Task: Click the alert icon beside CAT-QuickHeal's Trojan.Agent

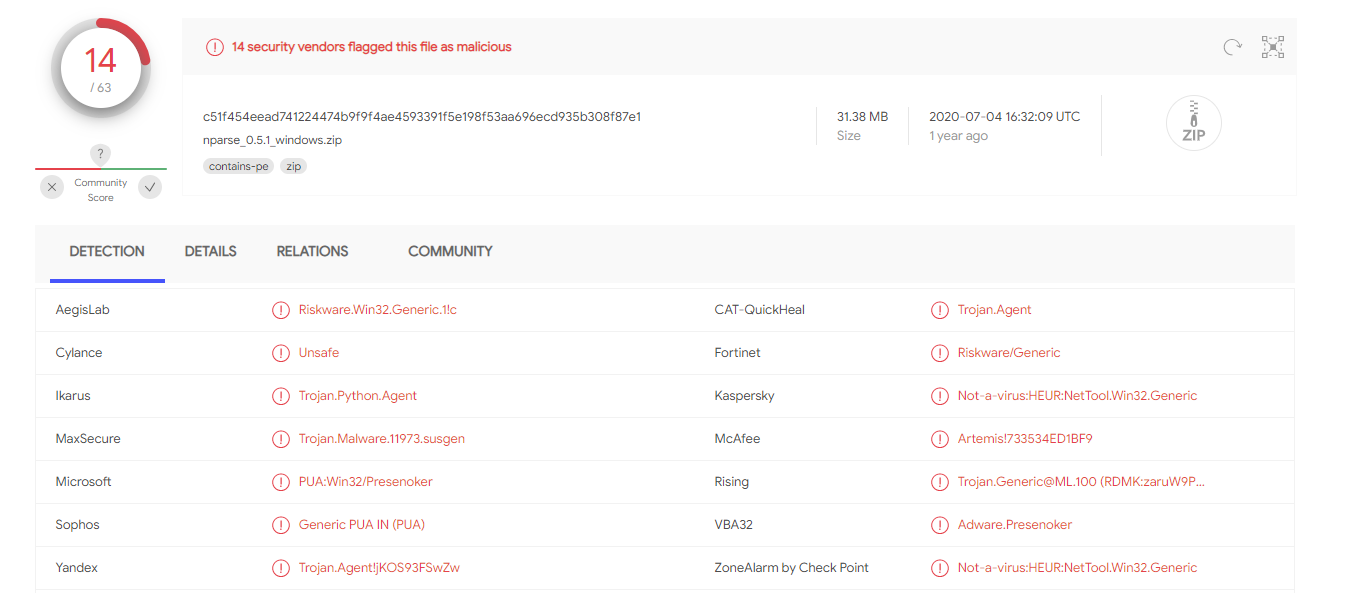Action: pyautogui.click(x=940, y=310)
